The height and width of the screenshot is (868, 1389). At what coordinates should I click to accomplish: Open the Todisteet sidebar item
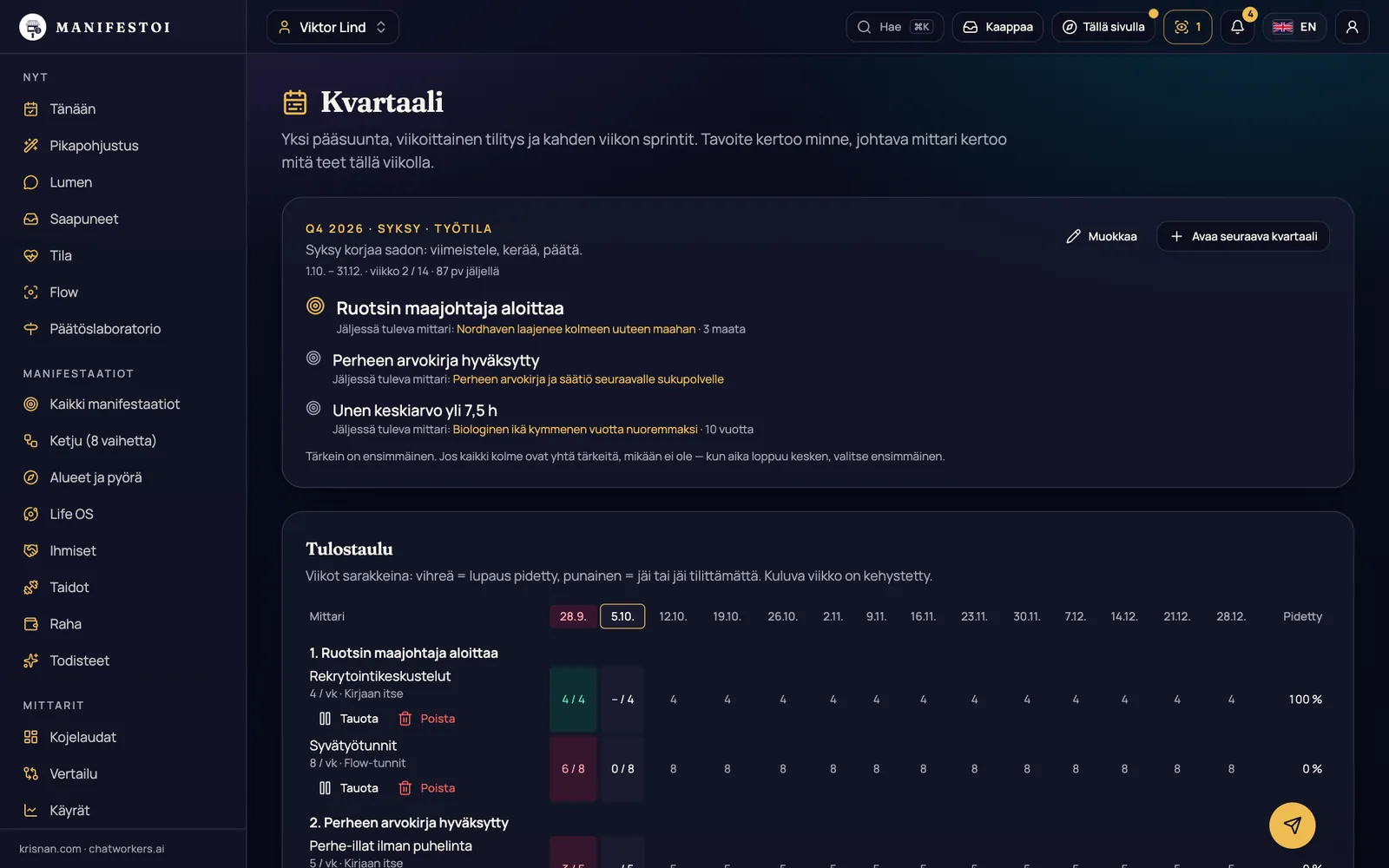tap(122, 661)
